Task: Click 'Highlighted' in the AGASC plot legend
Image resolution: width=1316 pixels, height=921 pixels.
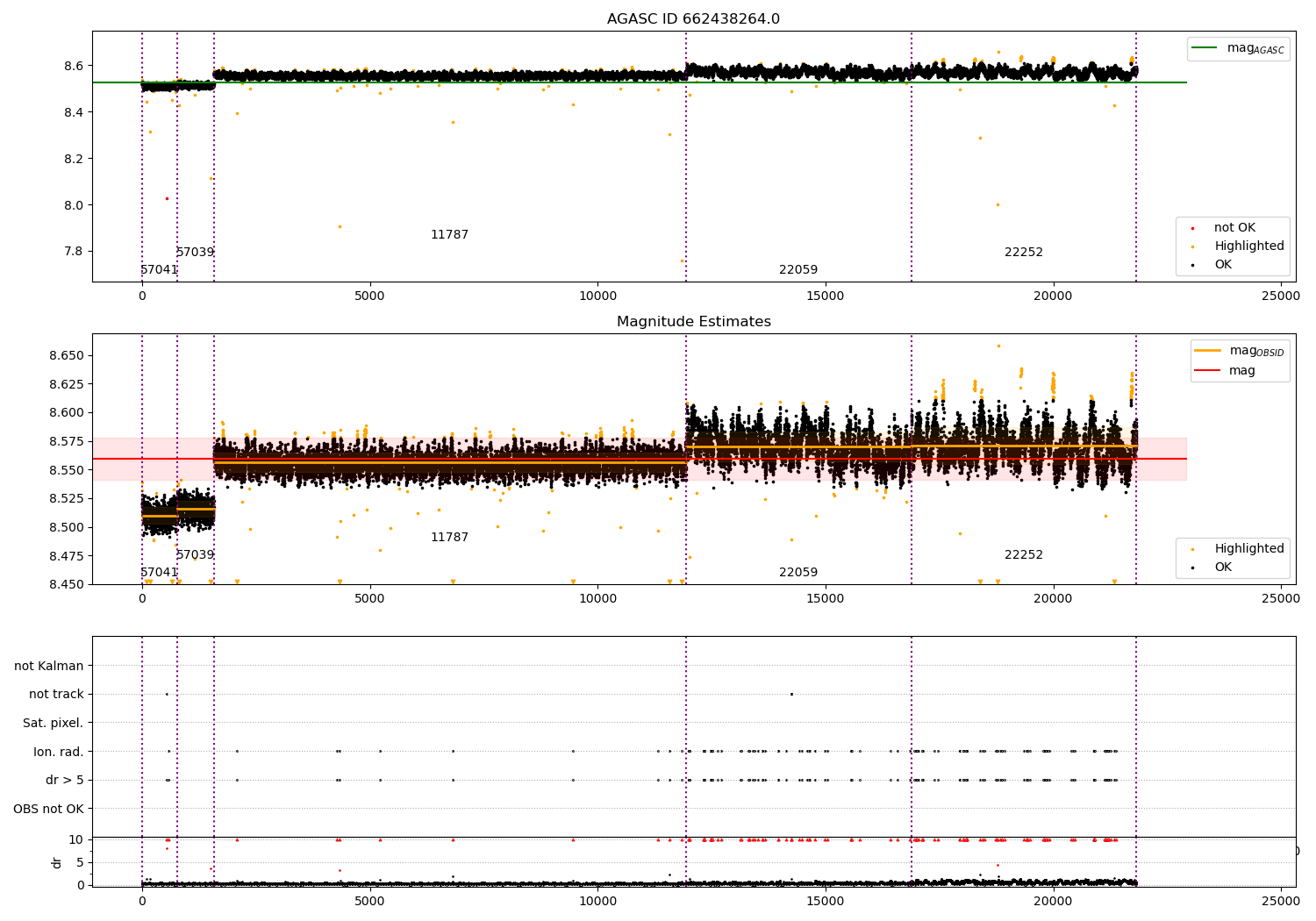Action: pos(1249,246)
